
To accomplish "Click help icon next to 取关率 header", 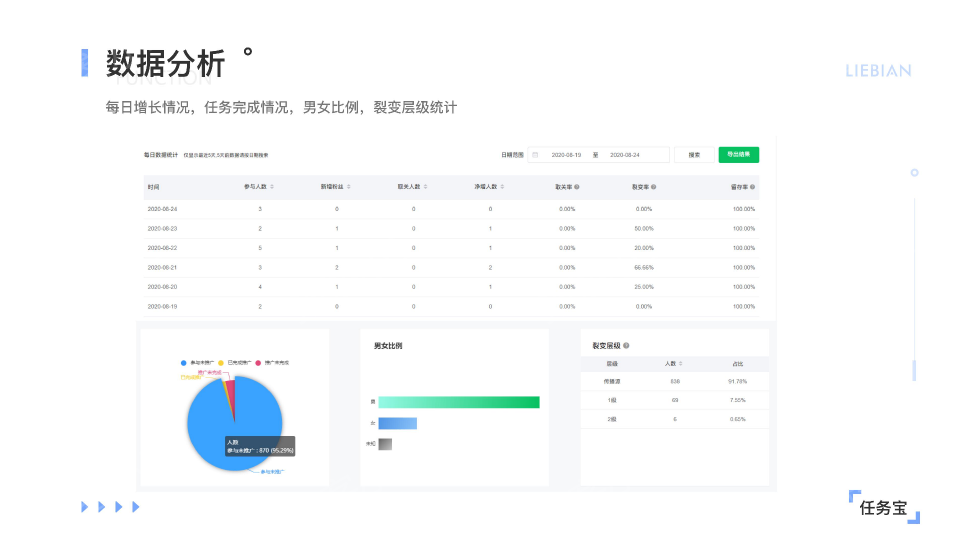I will click(x=577, y=187).
